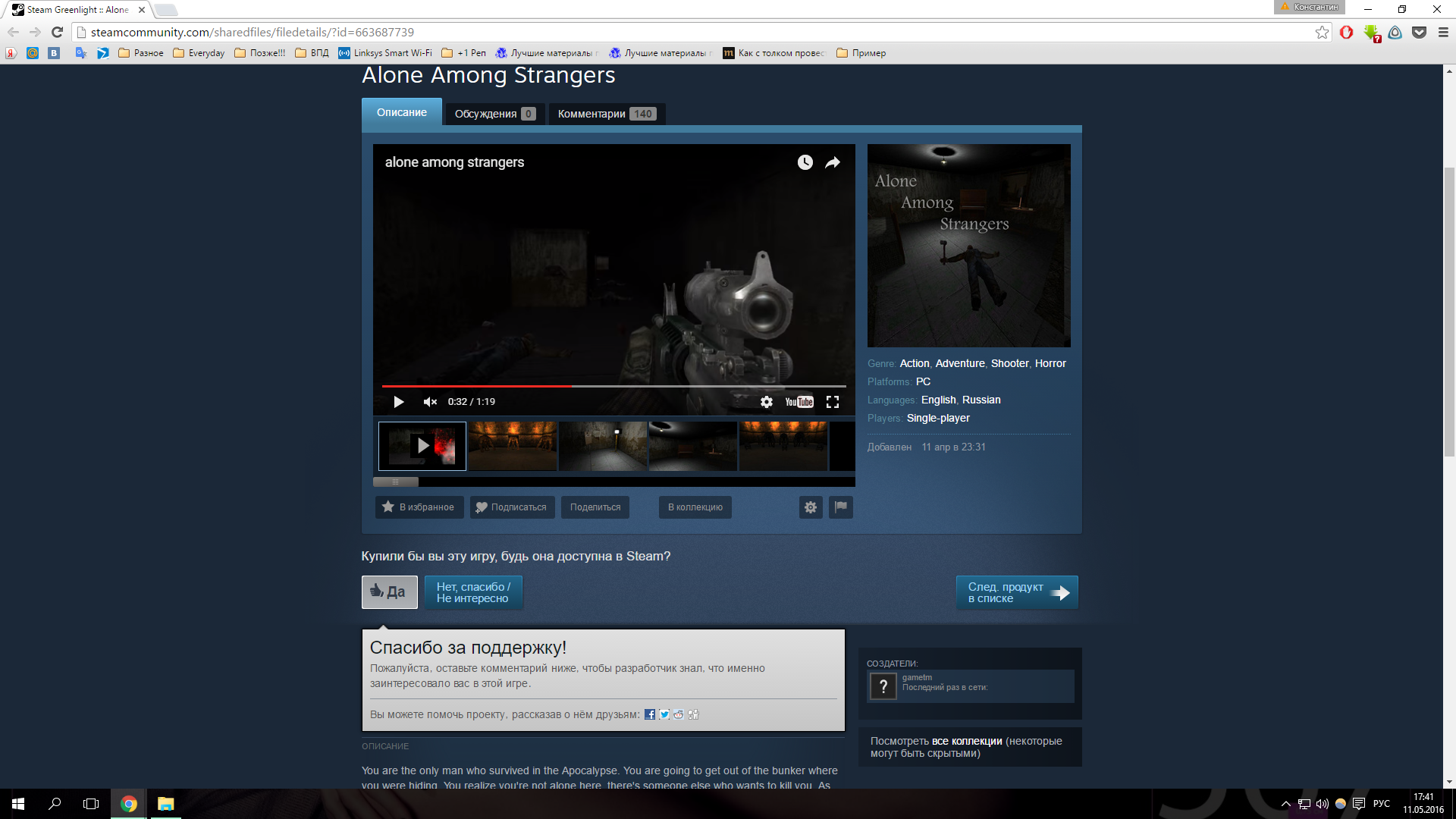Viewport: 1456px width, 819px height.
Task: Open Task View on the taskbar
Action: coord(91,804)
